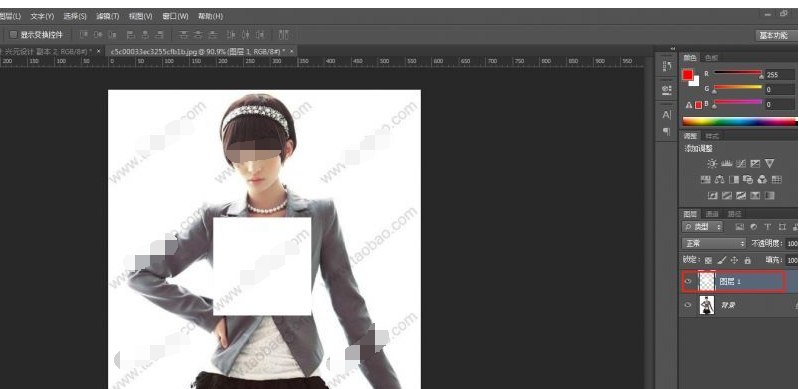The width and height of the screenshot is (799, 389).
Task: Select the 背景 layer thumbnail
Action: pos(707,305)
